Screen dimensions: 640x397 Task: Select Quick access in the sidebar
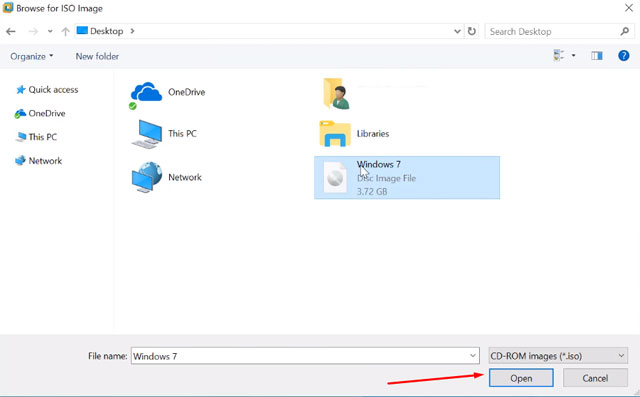pyautogui.click(x=47, y=90)
